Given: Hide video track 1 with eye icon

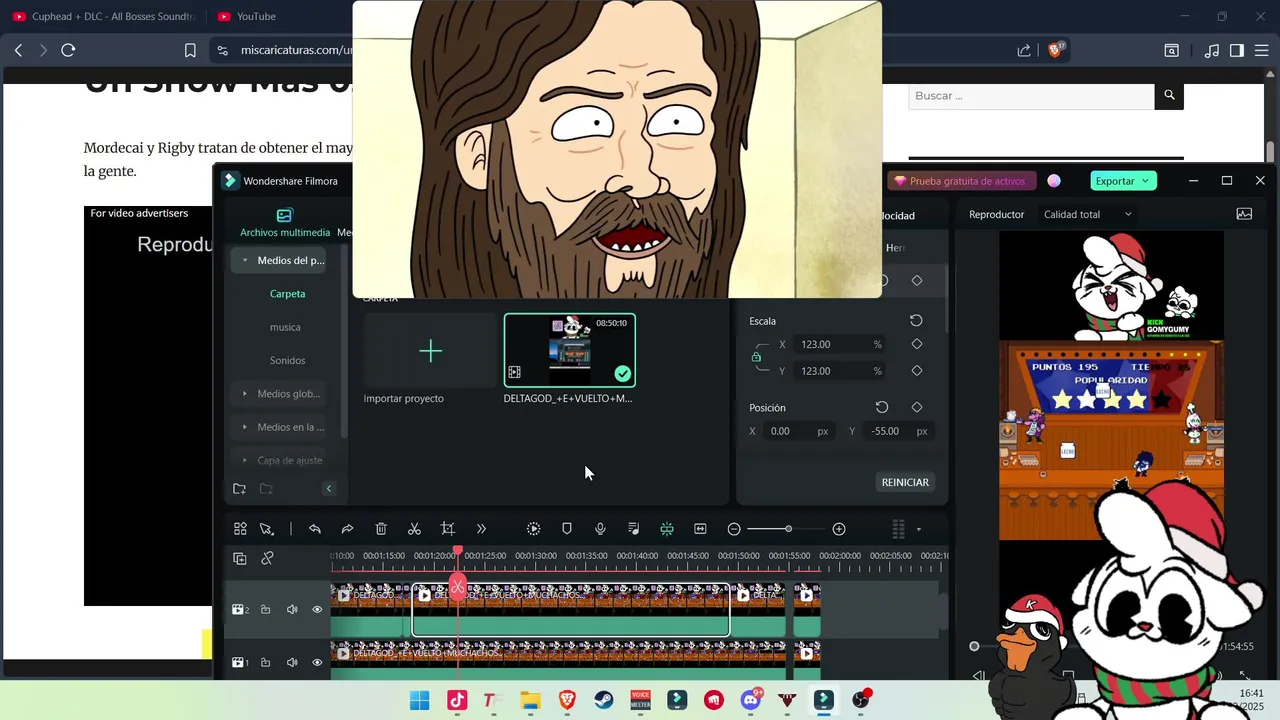Looking at the screenshot, I should click(317, 662).
